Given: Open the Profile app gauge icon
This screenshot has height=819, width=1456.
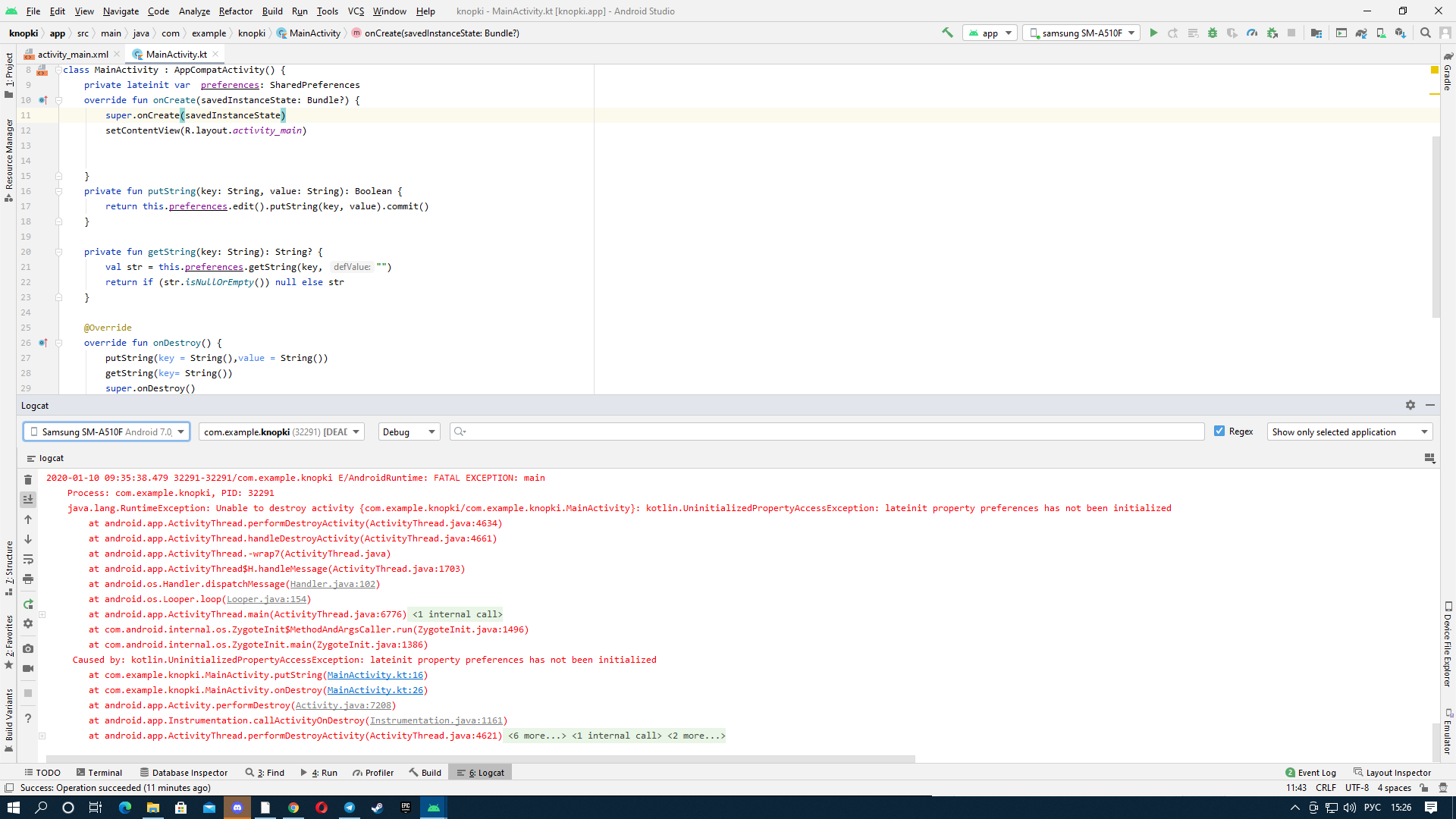Looking at the screenshot, I should coord(1252,33).
